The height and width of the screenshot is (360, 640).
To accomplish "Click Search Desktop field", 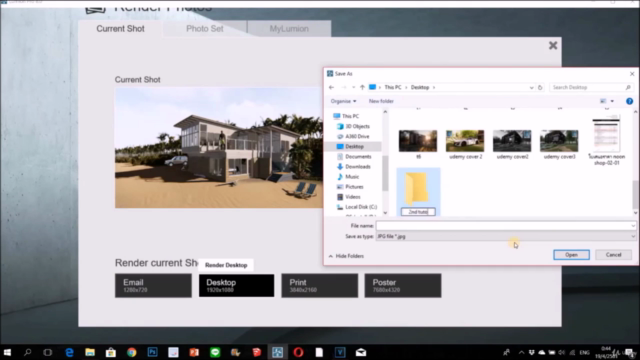I will coord(591,87).
